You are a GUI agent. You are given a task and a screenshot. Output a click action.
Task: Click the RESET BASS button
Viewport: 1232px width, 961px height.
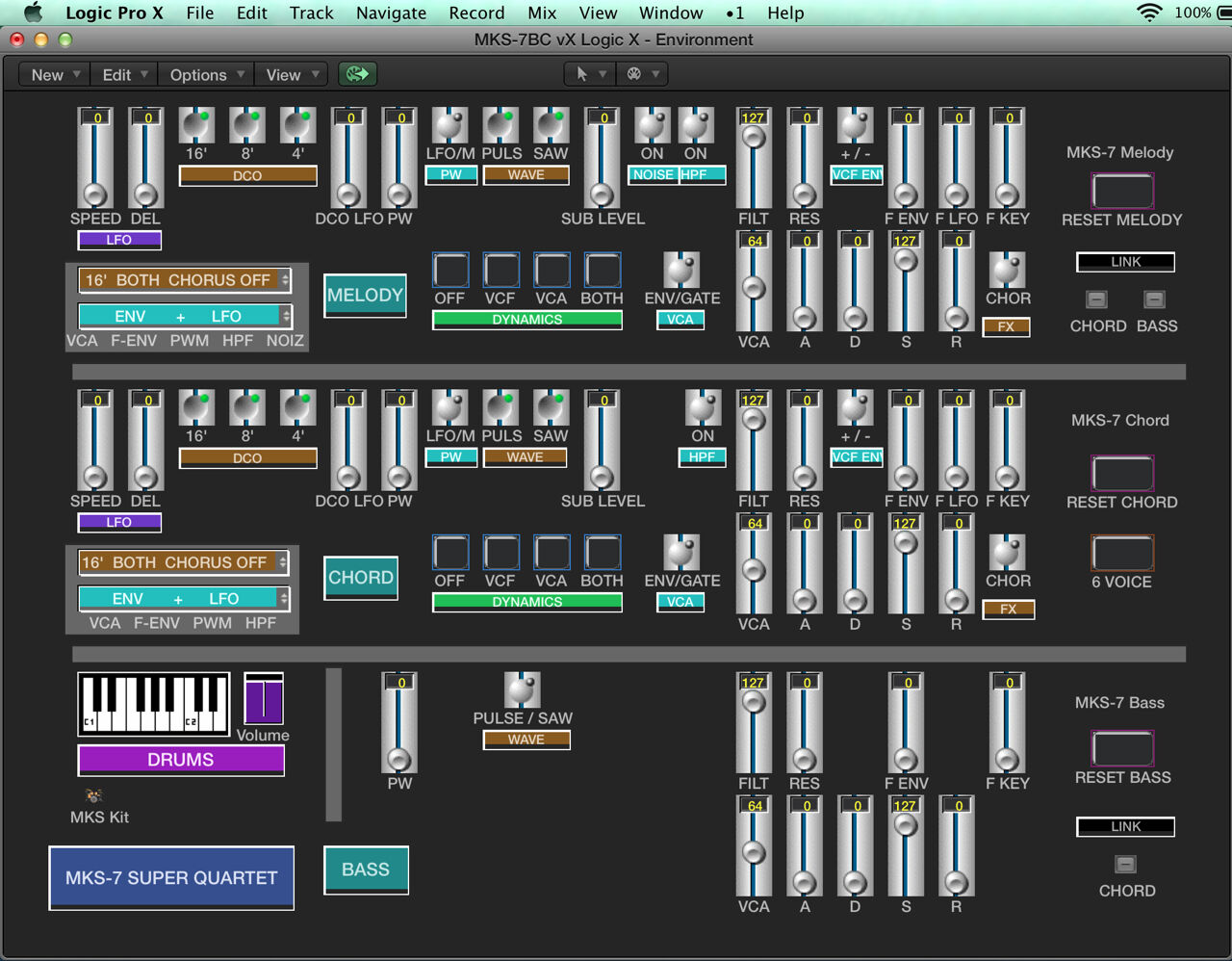1122,748
